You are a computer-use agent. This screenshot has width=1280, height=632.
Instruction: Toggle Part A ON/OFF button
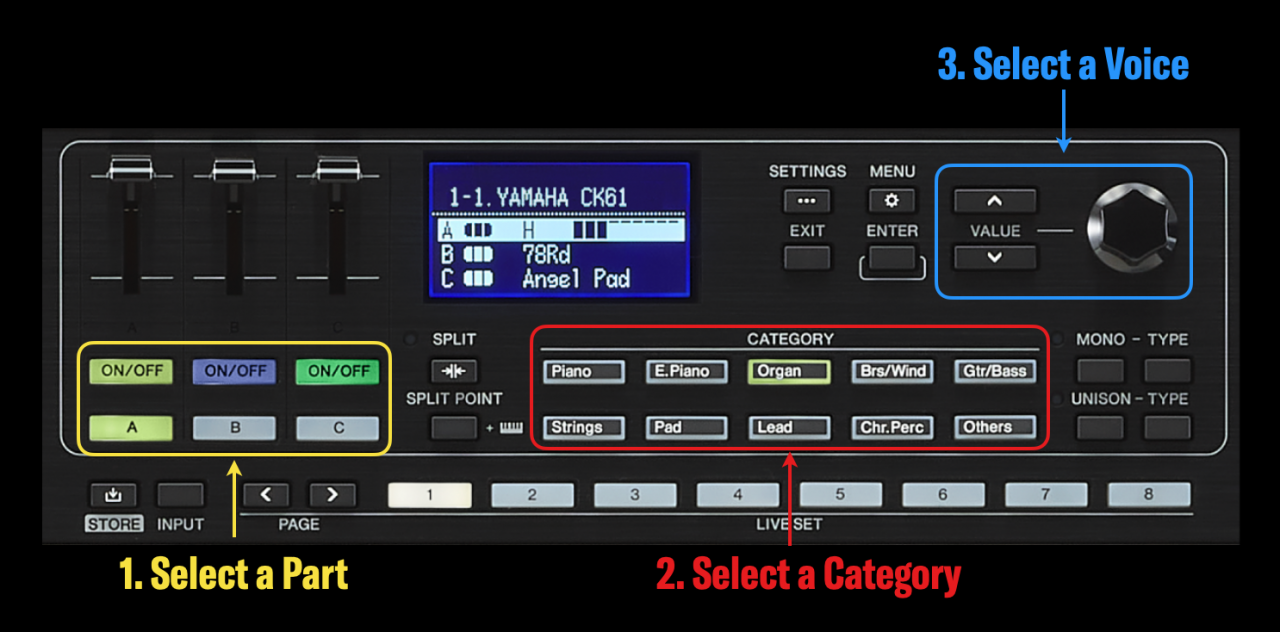(130, 371)
